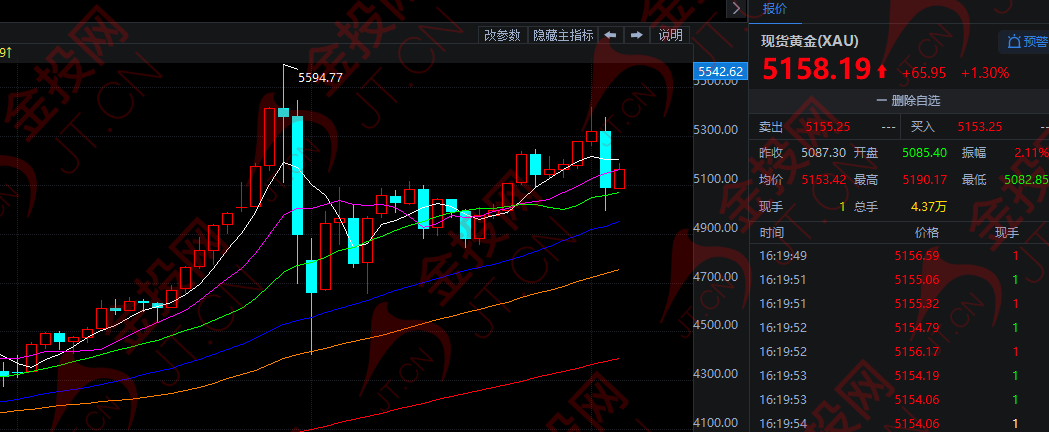Click the right arrow to shift chart forward
Screen dimensions: 1049x432
click(x=638, y=35)
